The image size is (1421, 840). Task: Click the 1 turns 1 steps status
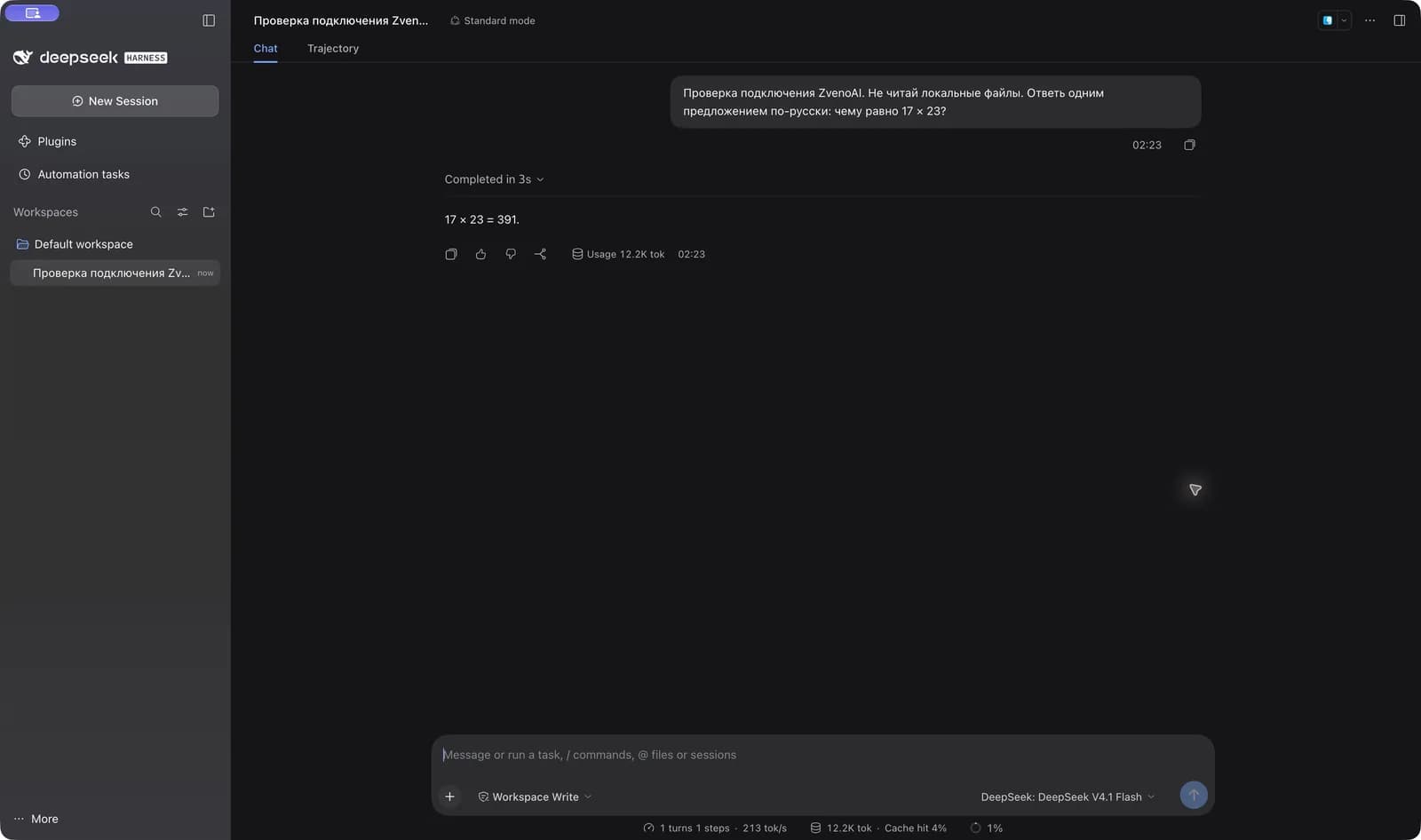[x=687, y=828]
